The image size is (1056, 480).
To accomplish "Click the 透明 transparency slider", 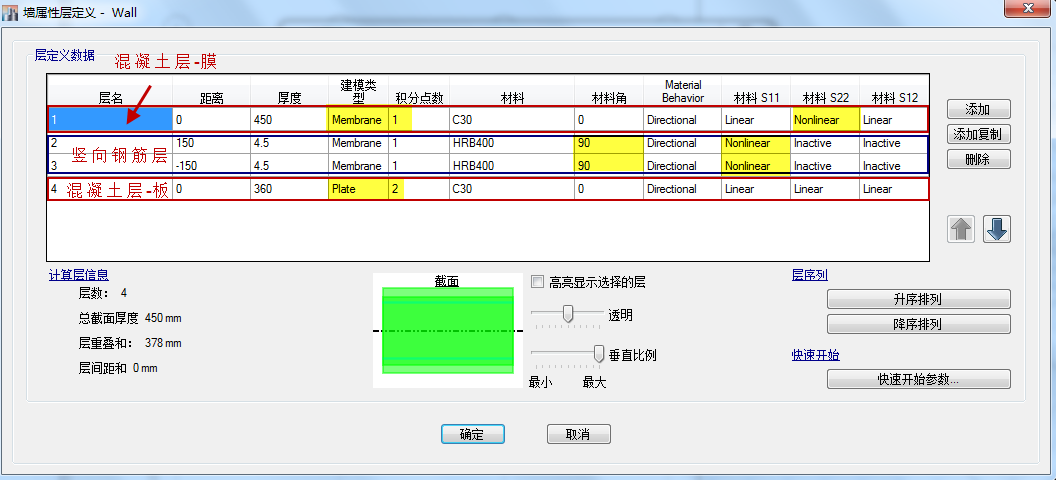I will coord(568,315).
